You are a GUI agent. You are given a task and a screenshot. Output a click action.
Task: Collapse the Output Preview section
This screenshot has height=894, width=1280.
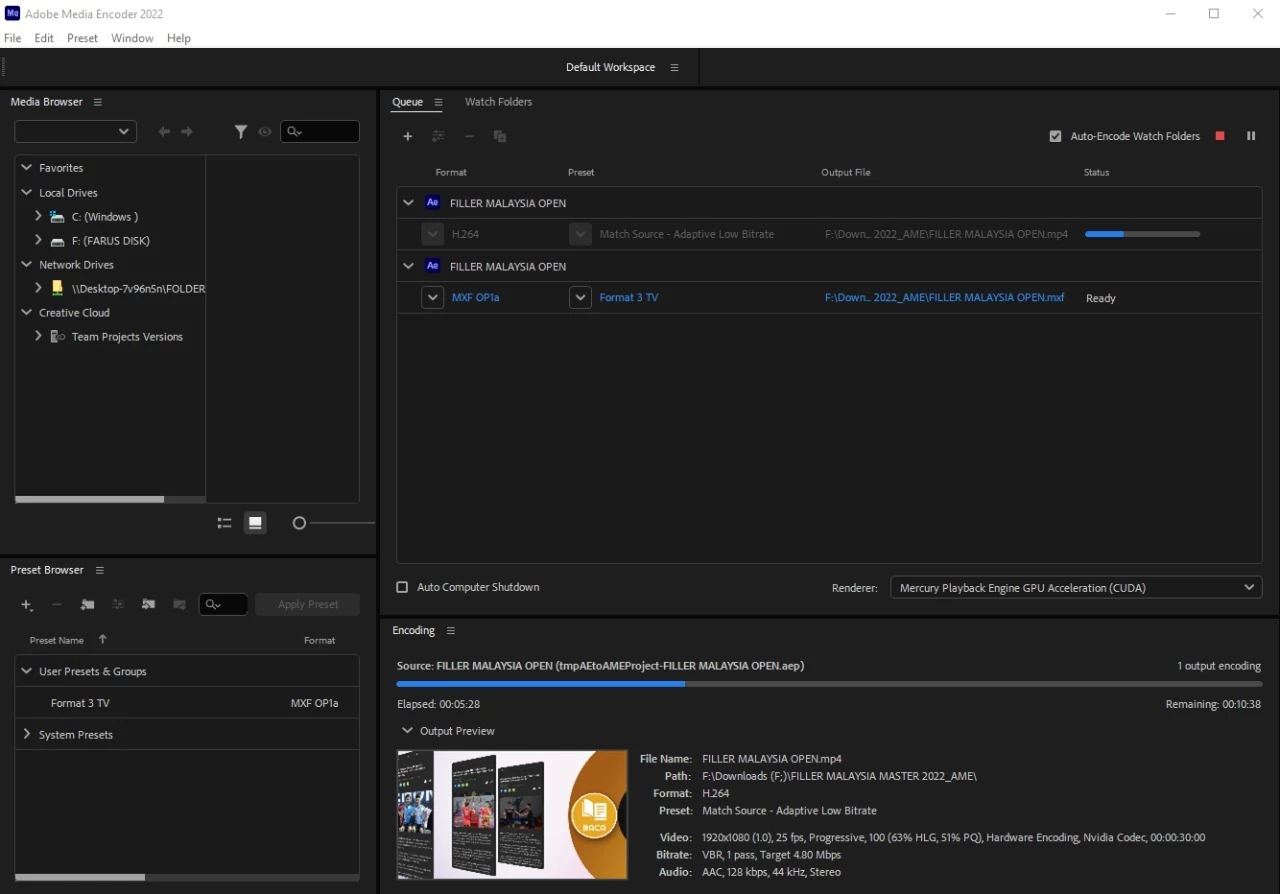point(407,731)
